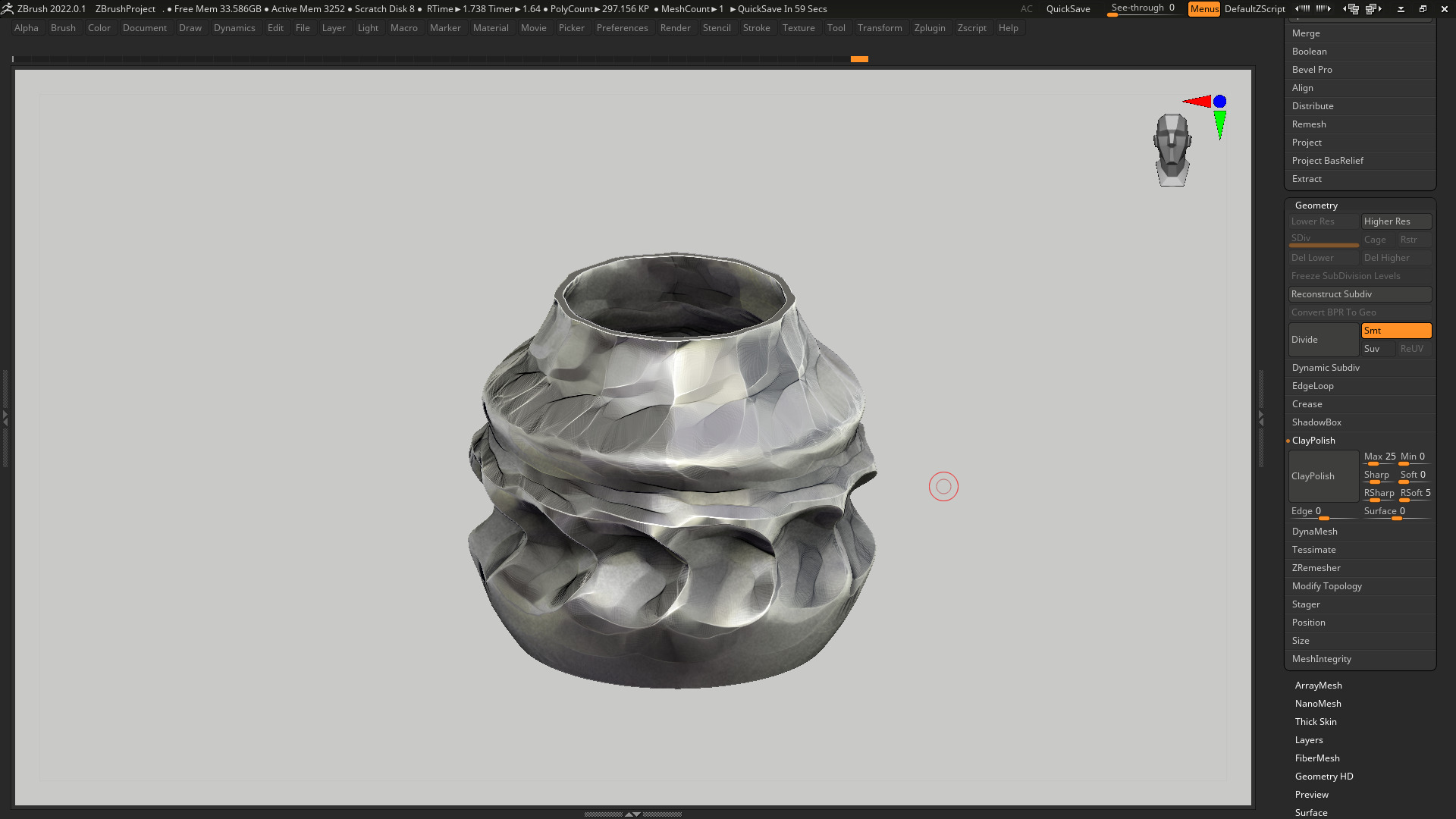Toggle RSharp in ClayPolish settings

pos(1378,494)
